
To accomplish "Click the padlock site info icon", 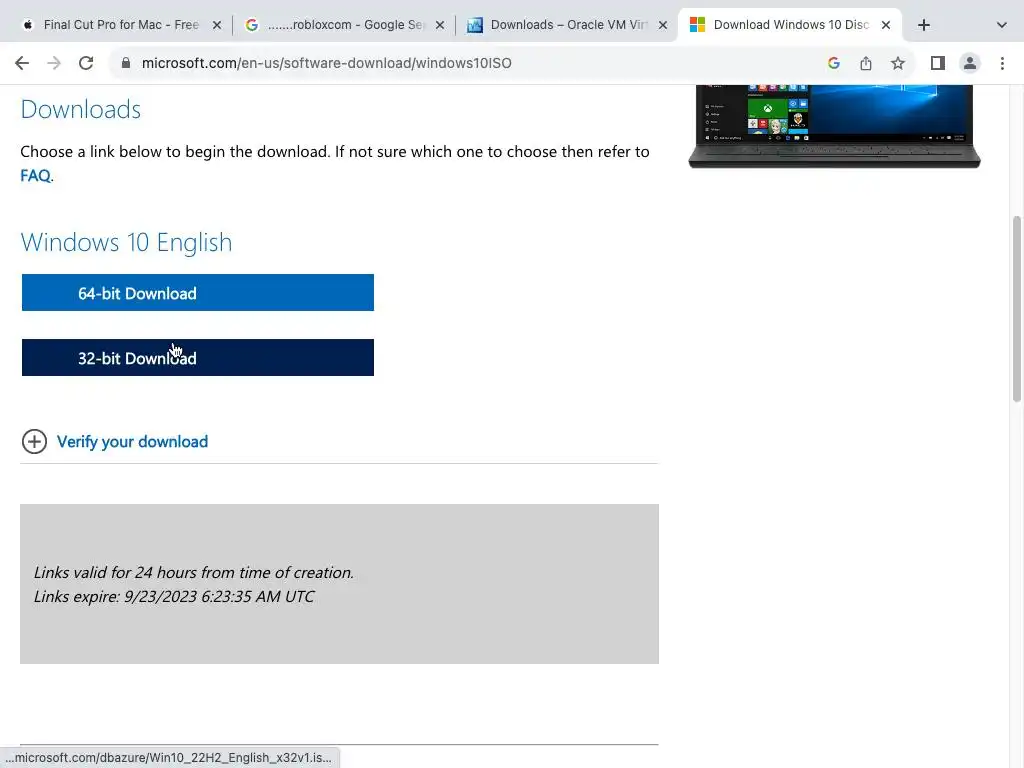I will 126,63.
